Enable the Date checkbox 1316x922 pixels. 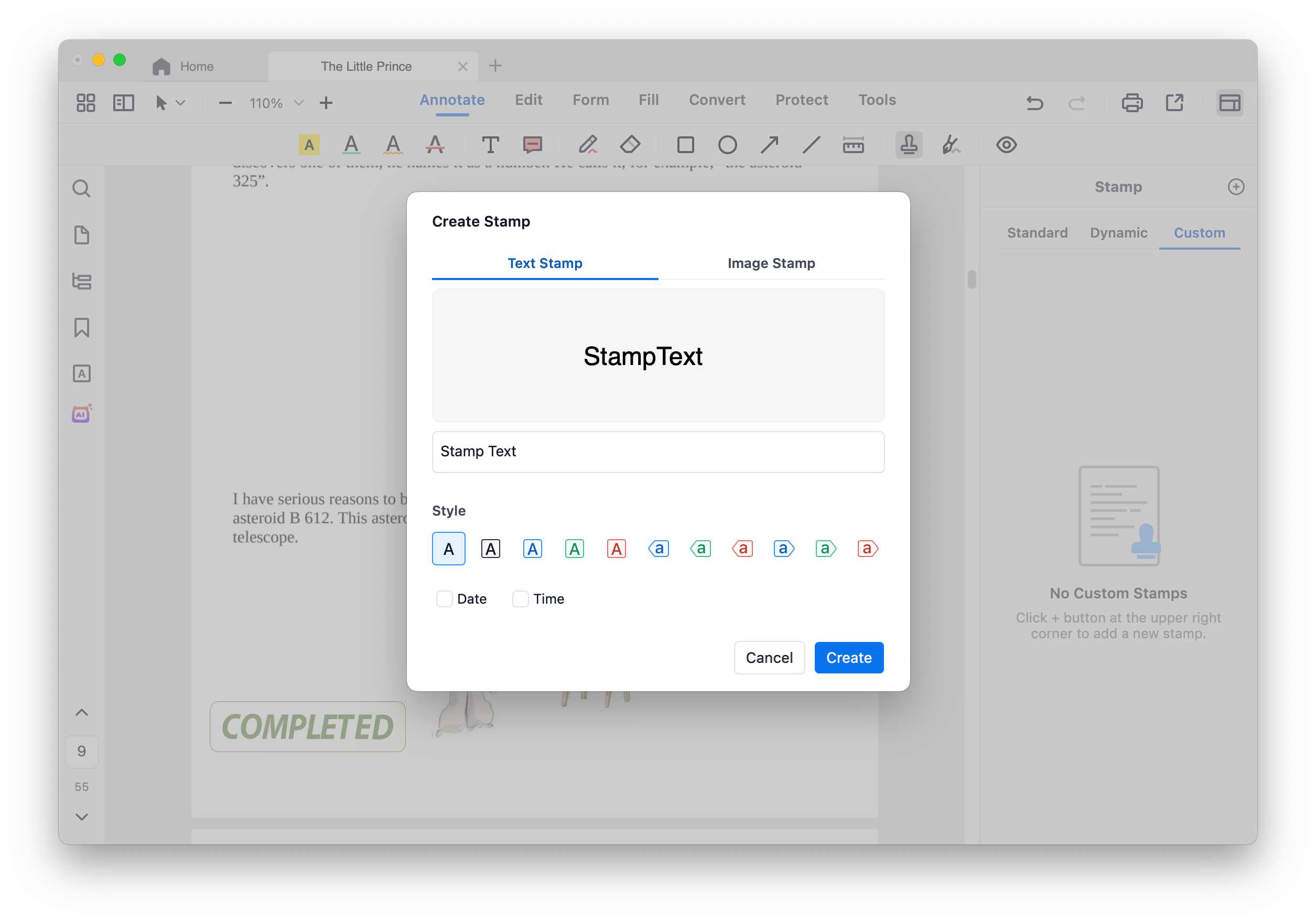[x=444, y=598]
